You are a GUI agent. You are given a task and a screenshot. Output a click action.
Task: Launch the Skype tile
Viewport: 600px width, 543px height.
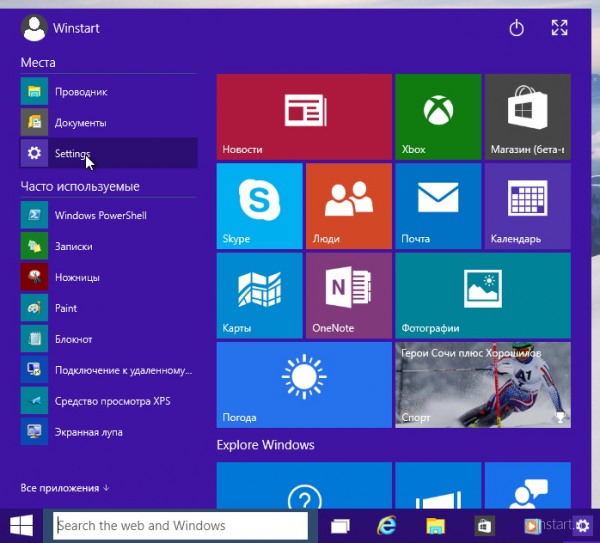point(259,206)
